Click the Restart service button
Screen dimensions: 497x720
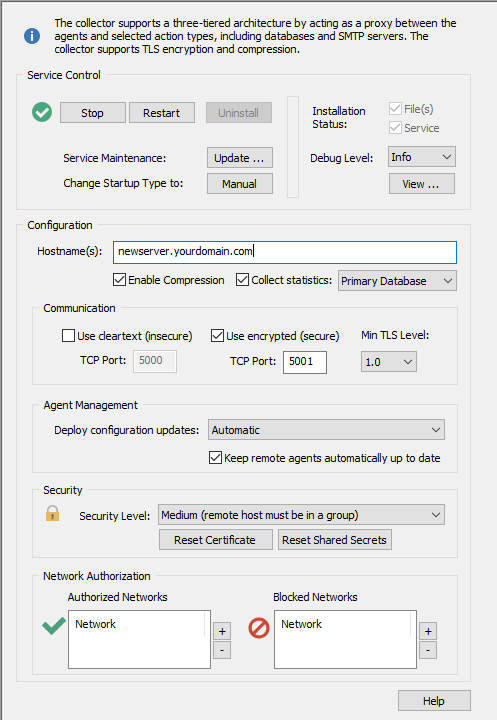162,112
